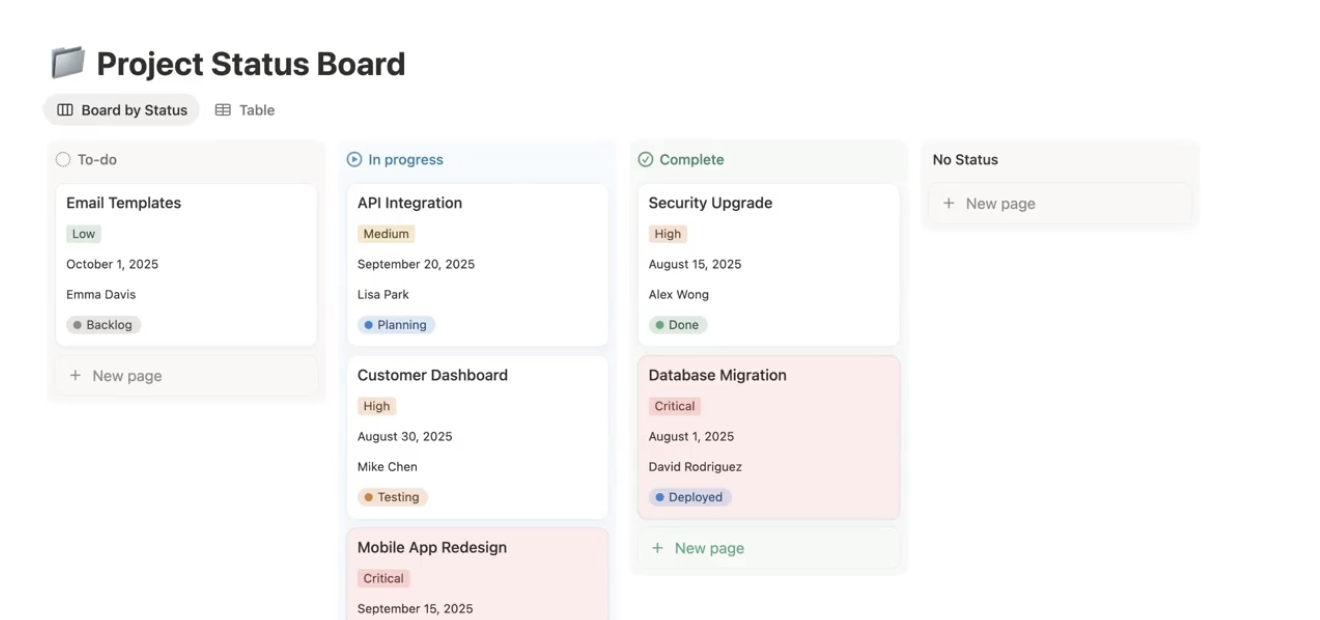Click New page button under No Status
This screenshot has height=620, width=1320.
tap(1000, 203)
